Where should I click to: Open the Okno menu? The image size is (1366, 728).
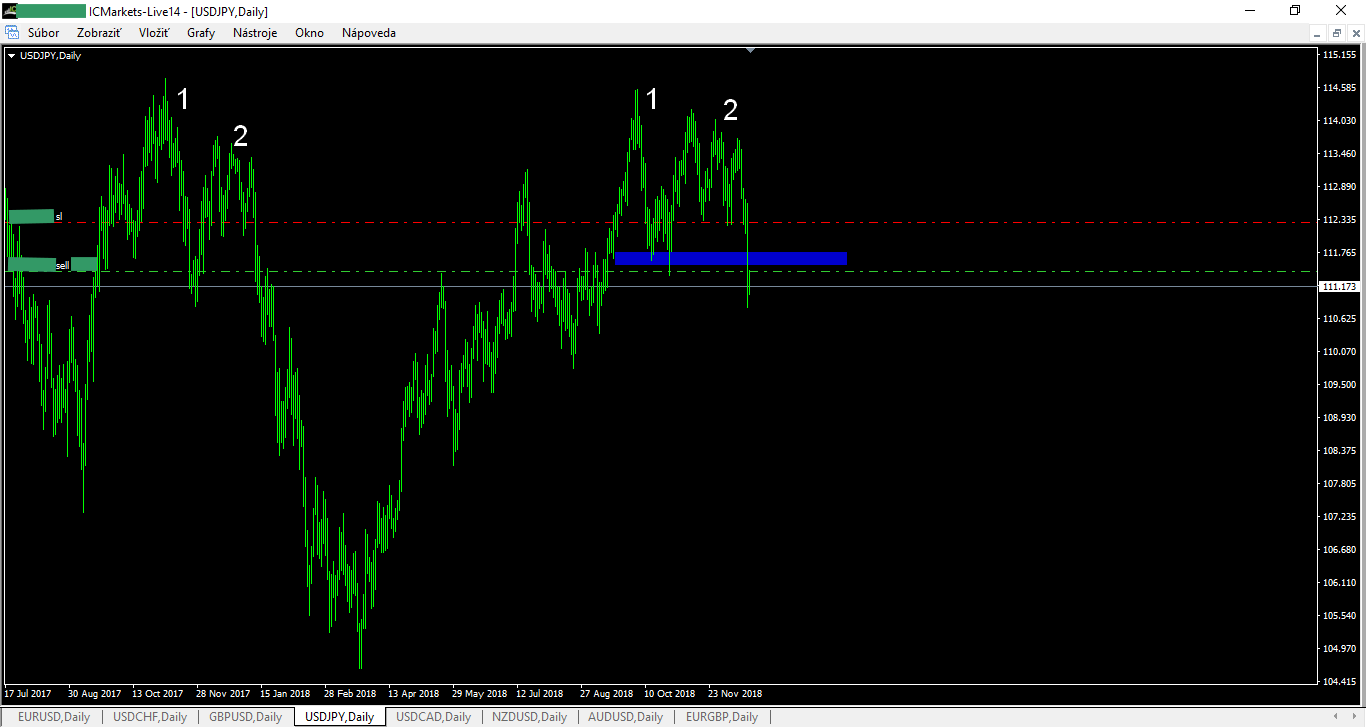309,33
